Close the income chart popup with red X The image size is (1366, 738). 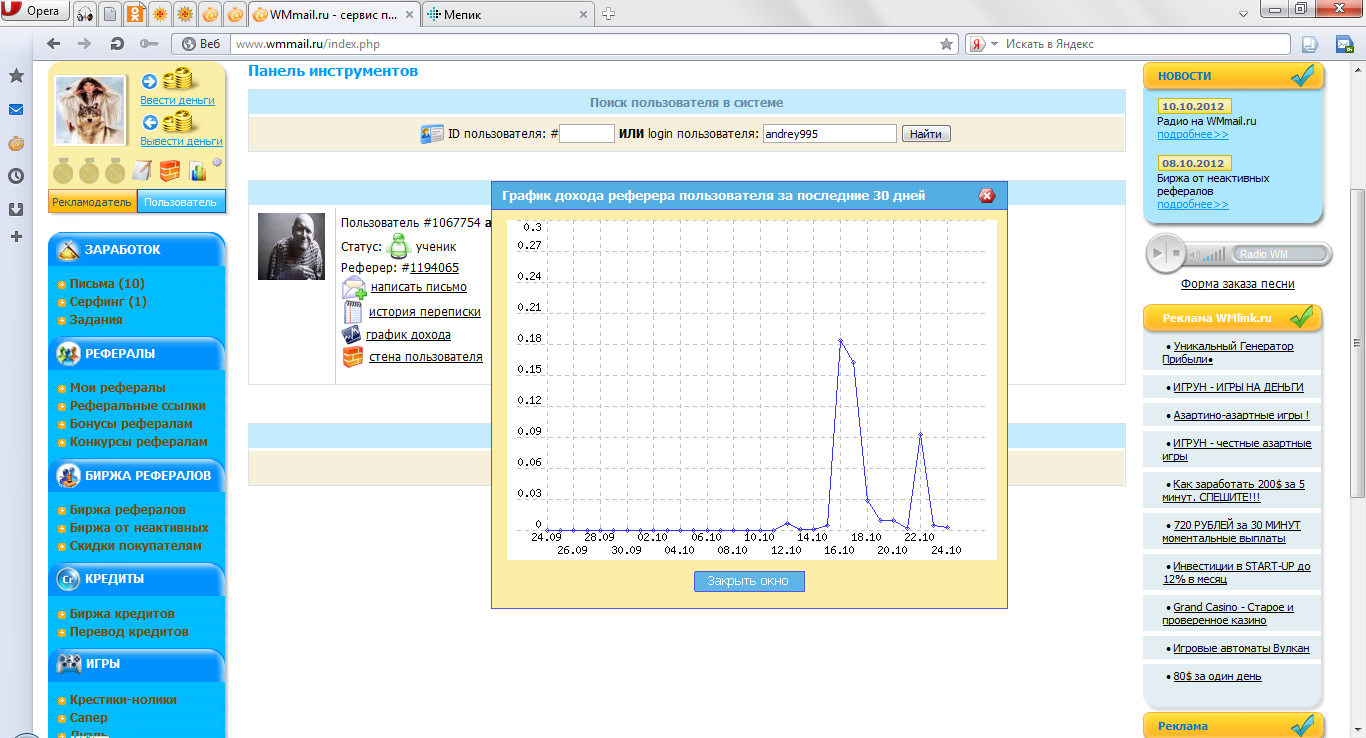[x=987, y=196]
